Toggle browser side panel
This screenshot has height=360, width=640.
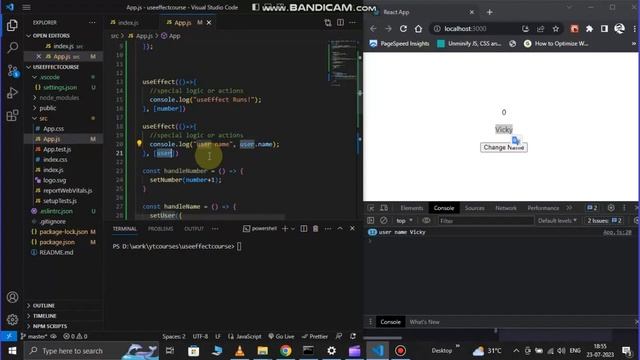click(x=604, y=29)
